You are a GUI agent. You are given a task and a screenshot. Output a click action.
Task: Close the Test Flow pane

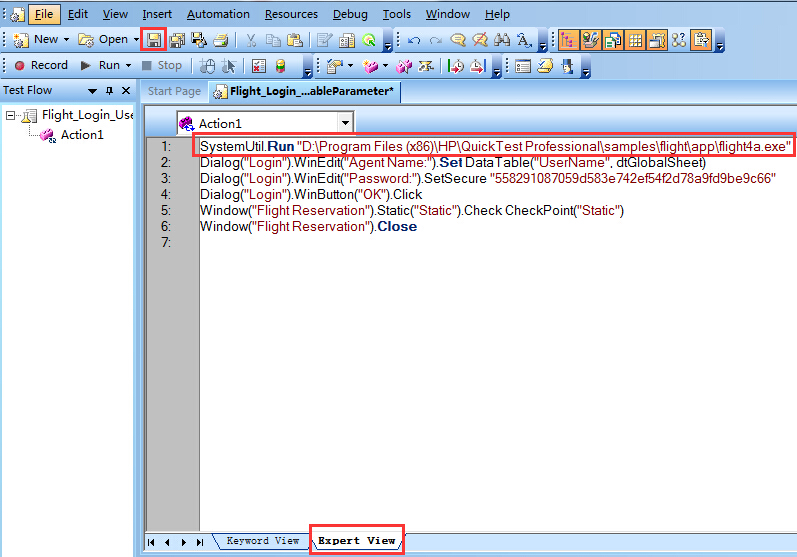126,90
